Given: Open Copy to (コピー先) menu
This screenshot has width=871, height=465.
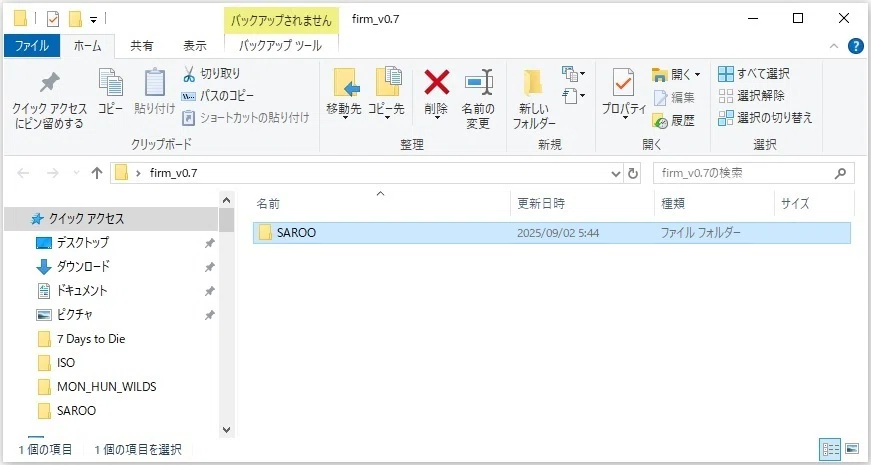Looking at the screenshot, I should (386, 94).
